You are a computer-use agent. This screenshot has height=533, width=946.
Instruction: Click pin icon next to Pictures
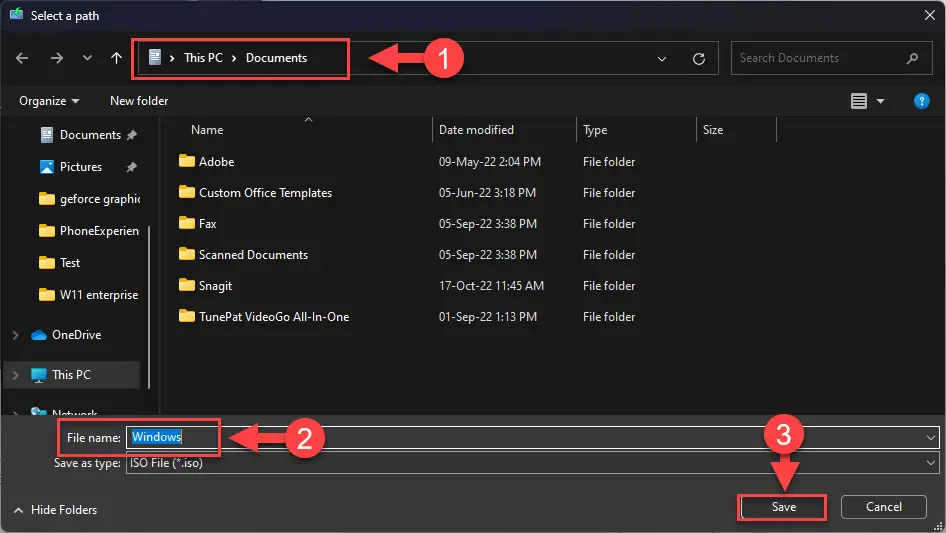tap(132, 167)
